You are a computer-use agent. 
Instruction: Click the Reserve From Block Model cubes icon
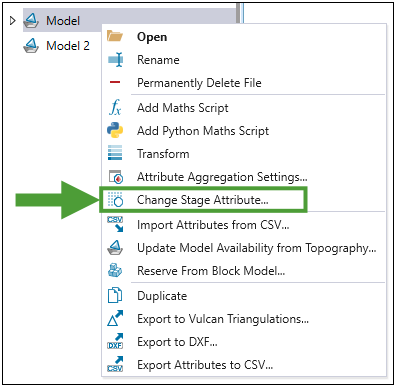click(x=115, y=270)
